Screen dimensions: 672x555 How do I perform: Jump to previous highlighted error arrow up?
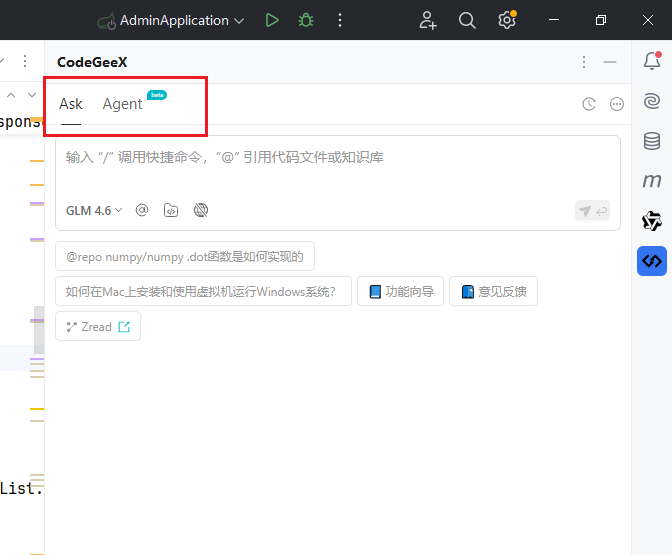tap(11, 95)
